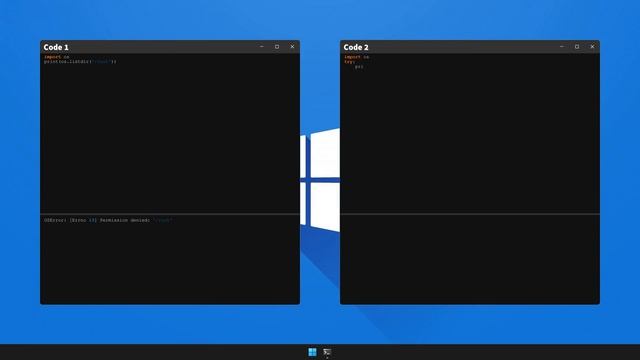Click the "OSError: Permission denied" output line

pyautogui.click(x=108, y=220)
